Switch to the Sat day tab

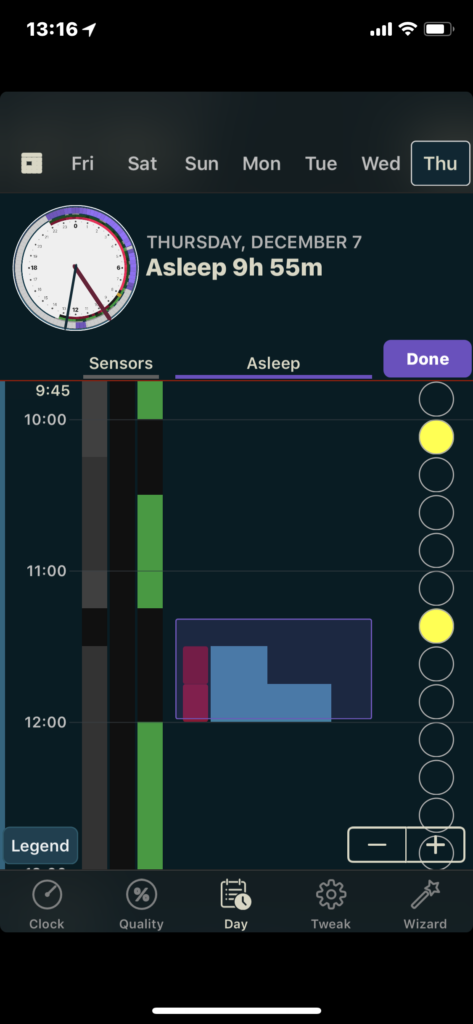tap(142, 163)
